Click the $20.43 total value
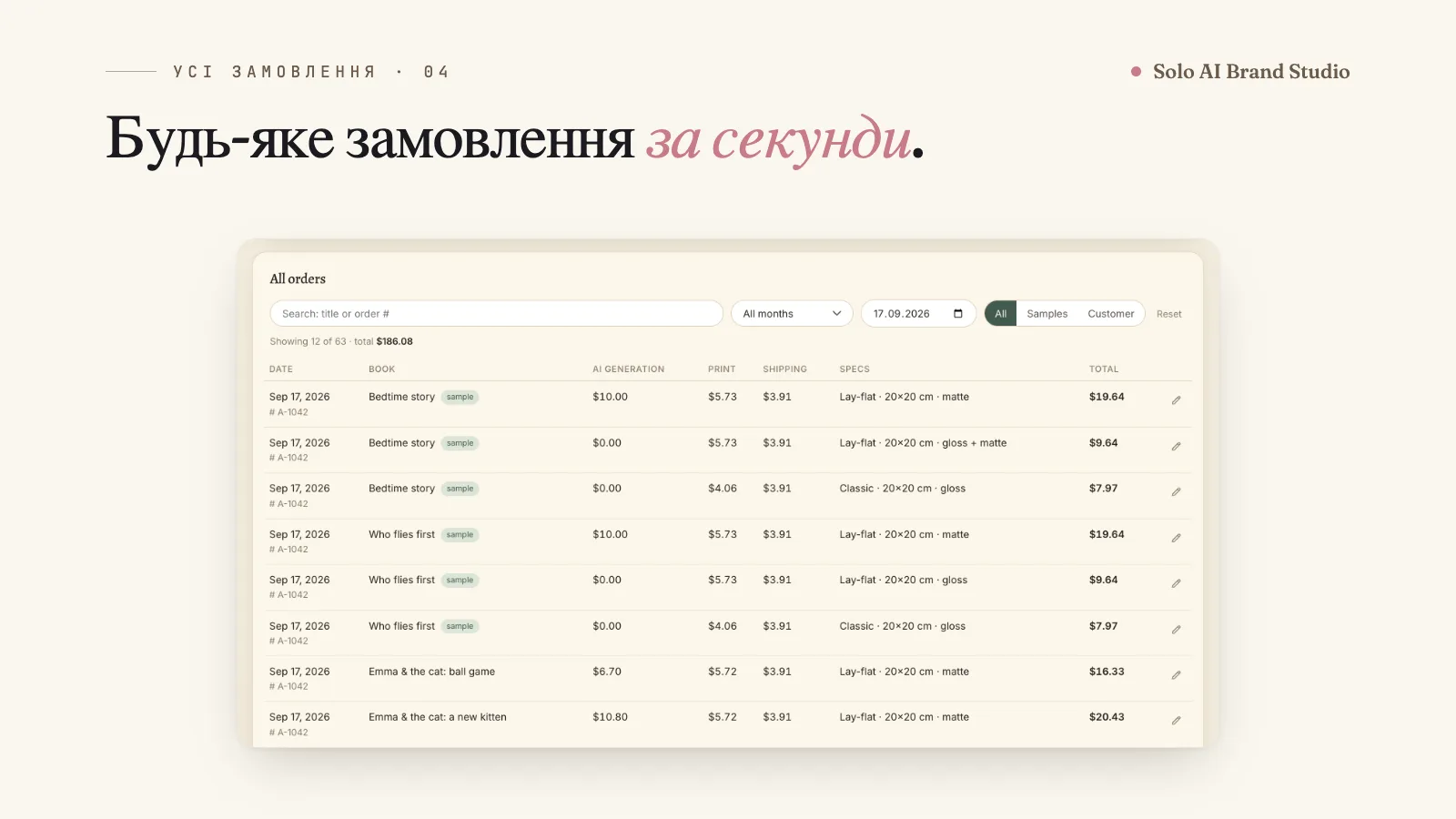1456x819 pixels. [x=1107, y=717]
